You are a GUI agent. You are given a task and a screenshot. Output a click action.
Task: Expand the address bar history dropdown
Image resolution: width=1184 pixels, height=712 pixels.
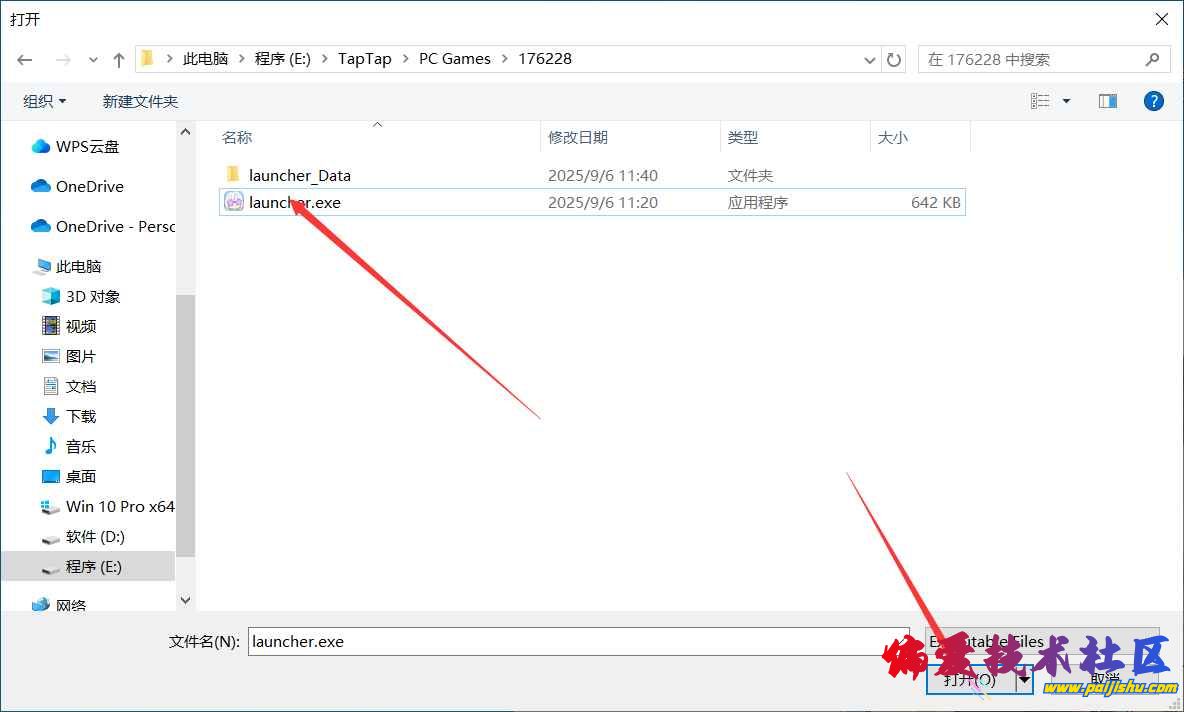click(x=869, y=60)
